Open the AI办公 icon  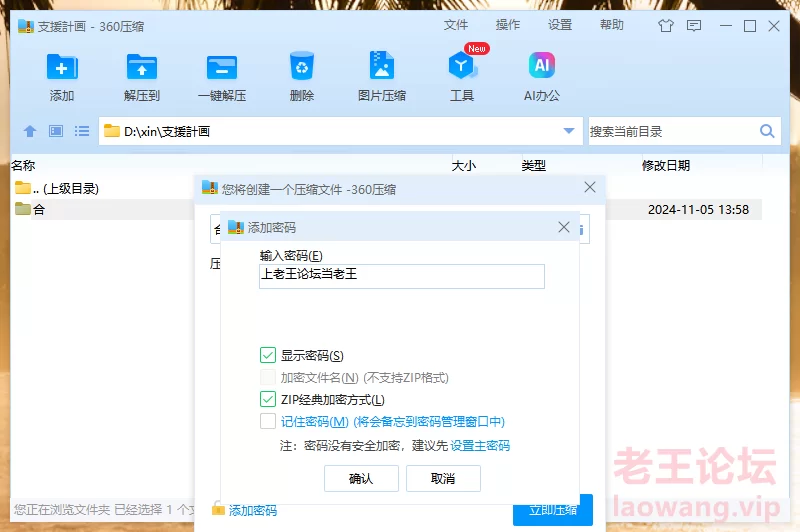(x=542, y=65)
